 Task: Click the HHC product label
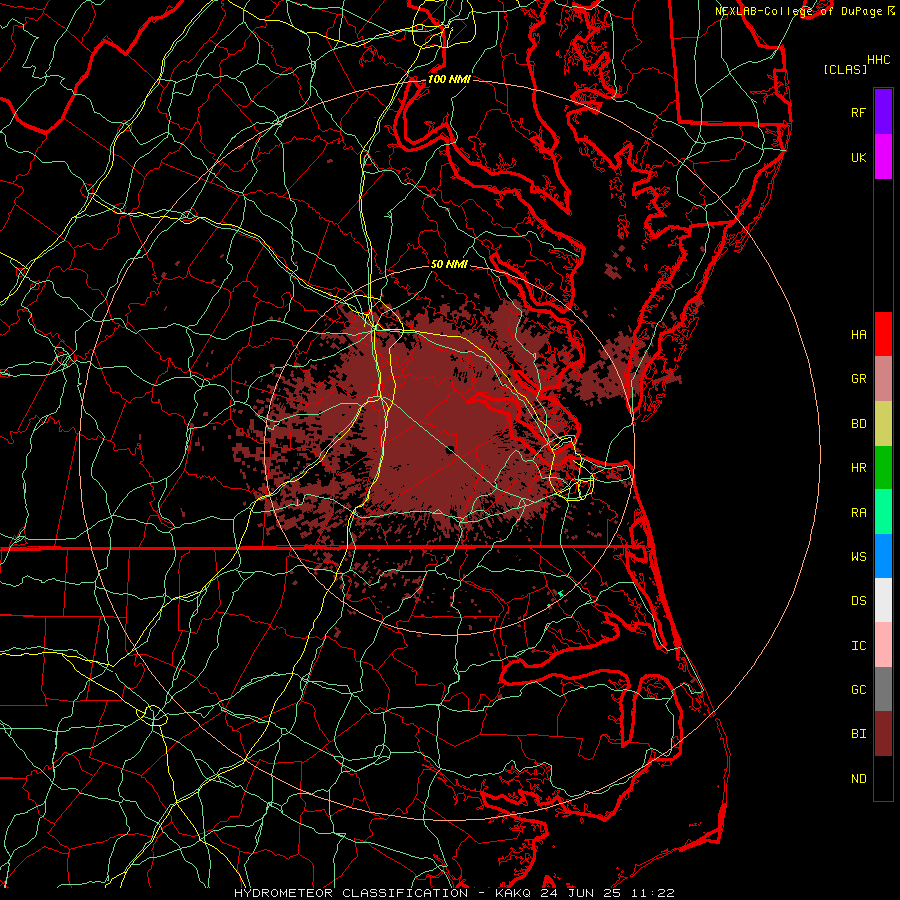click(x=878, y=60)
